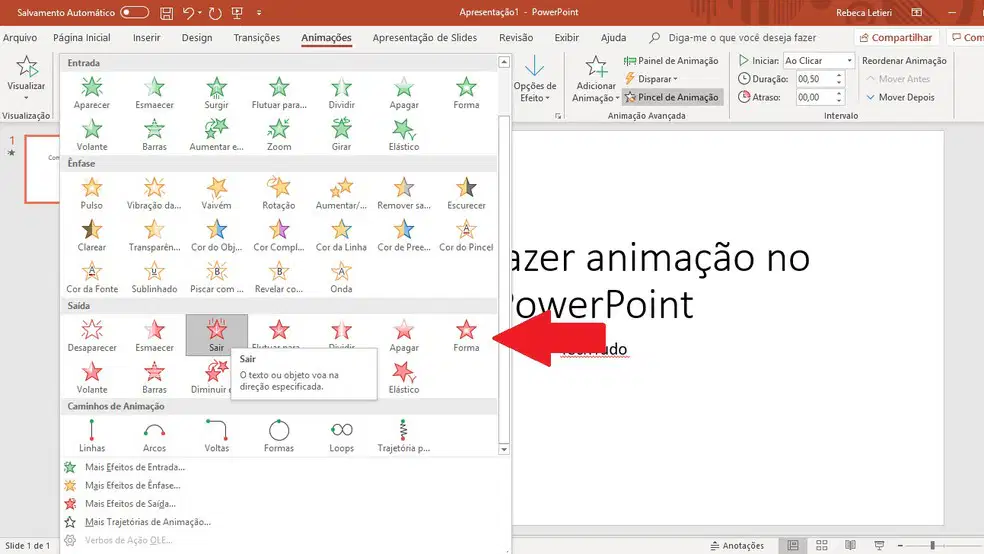Apply the Arcos motion path
This screenshot has width=984, height=554.
point(154,436)
